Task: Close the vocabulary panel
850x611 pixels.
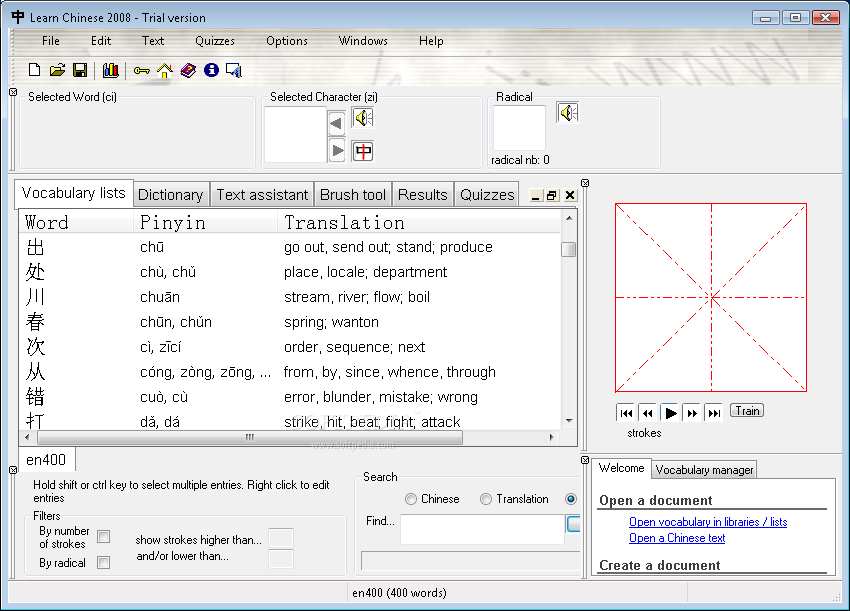Action: pos(570,196)
